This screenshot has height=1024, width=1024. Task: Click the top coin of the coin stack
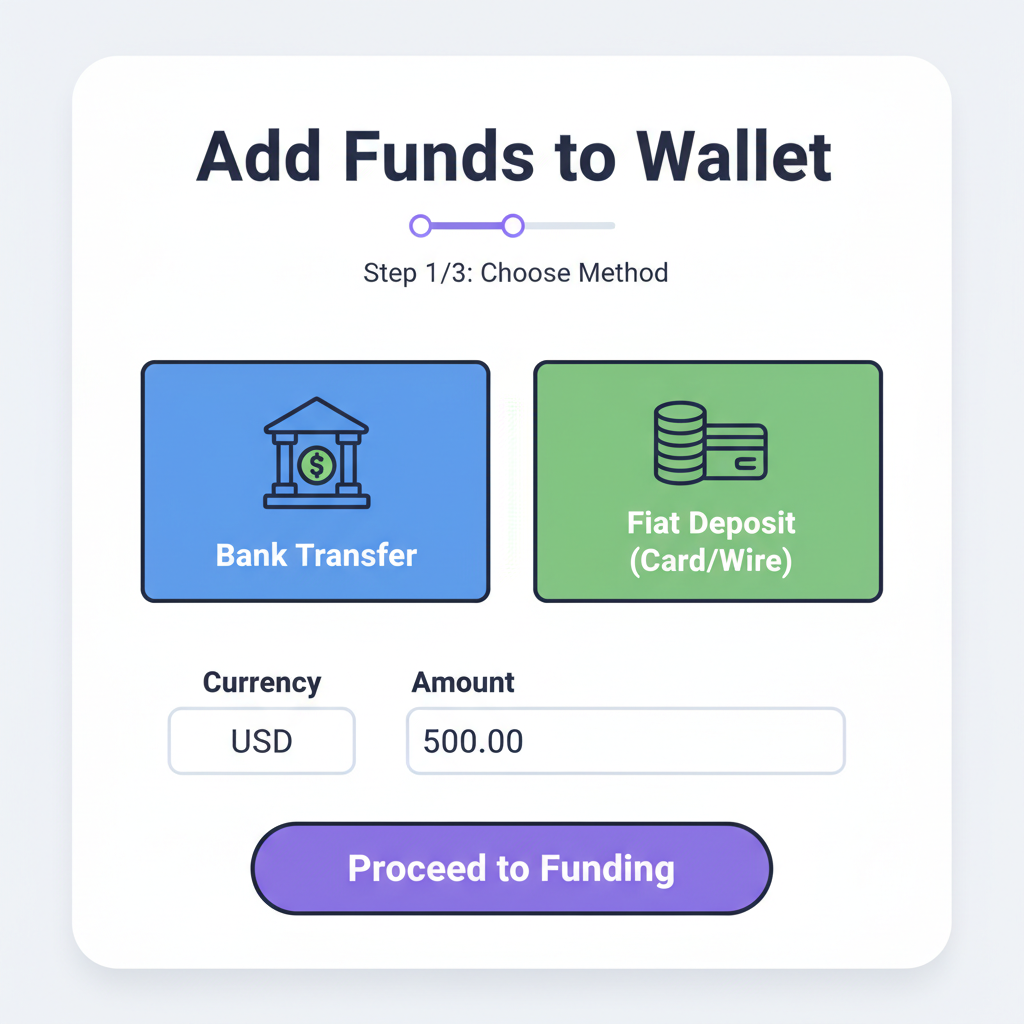678,409
